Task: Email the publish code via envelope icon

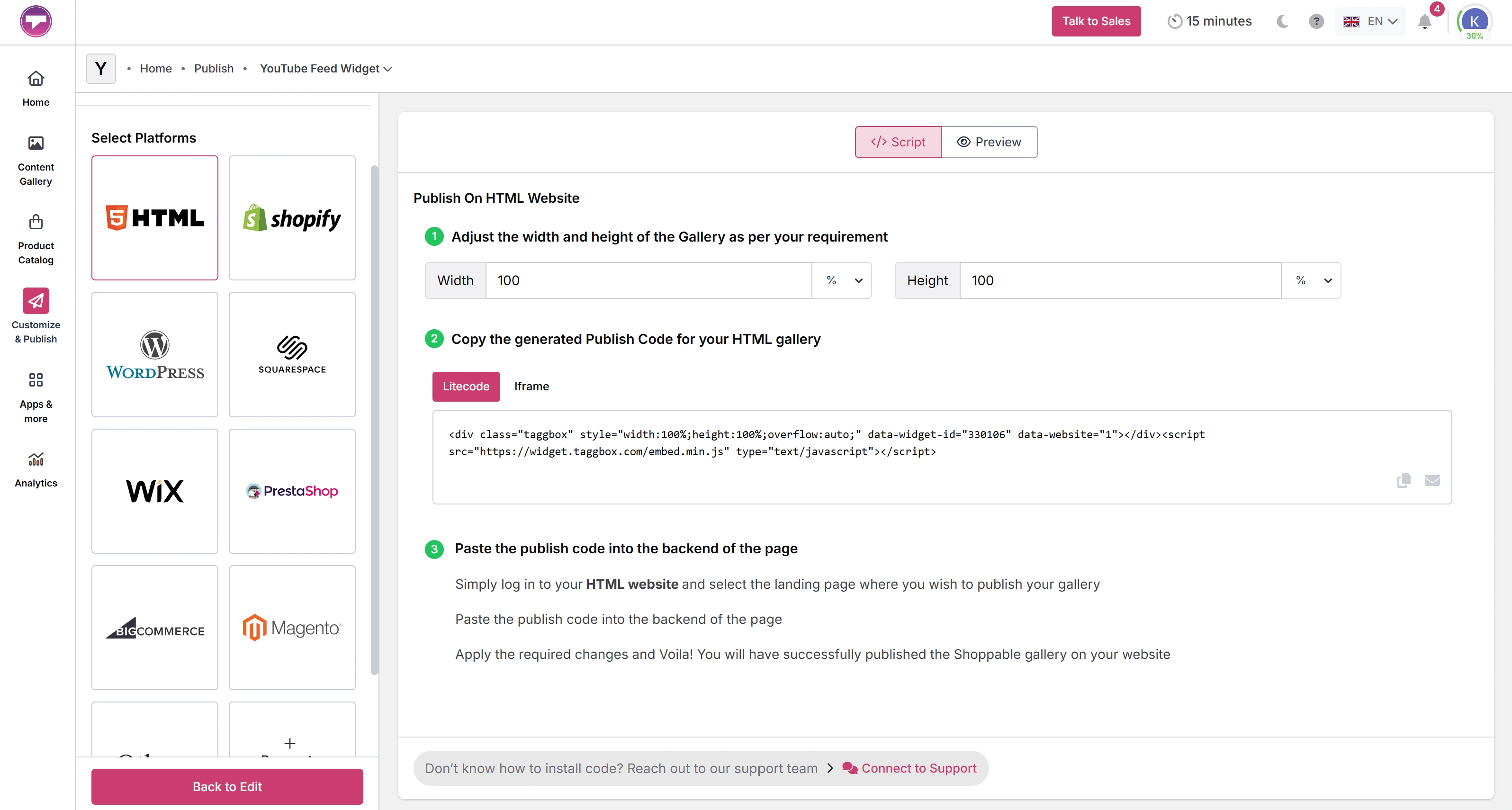Action: 1432,480
